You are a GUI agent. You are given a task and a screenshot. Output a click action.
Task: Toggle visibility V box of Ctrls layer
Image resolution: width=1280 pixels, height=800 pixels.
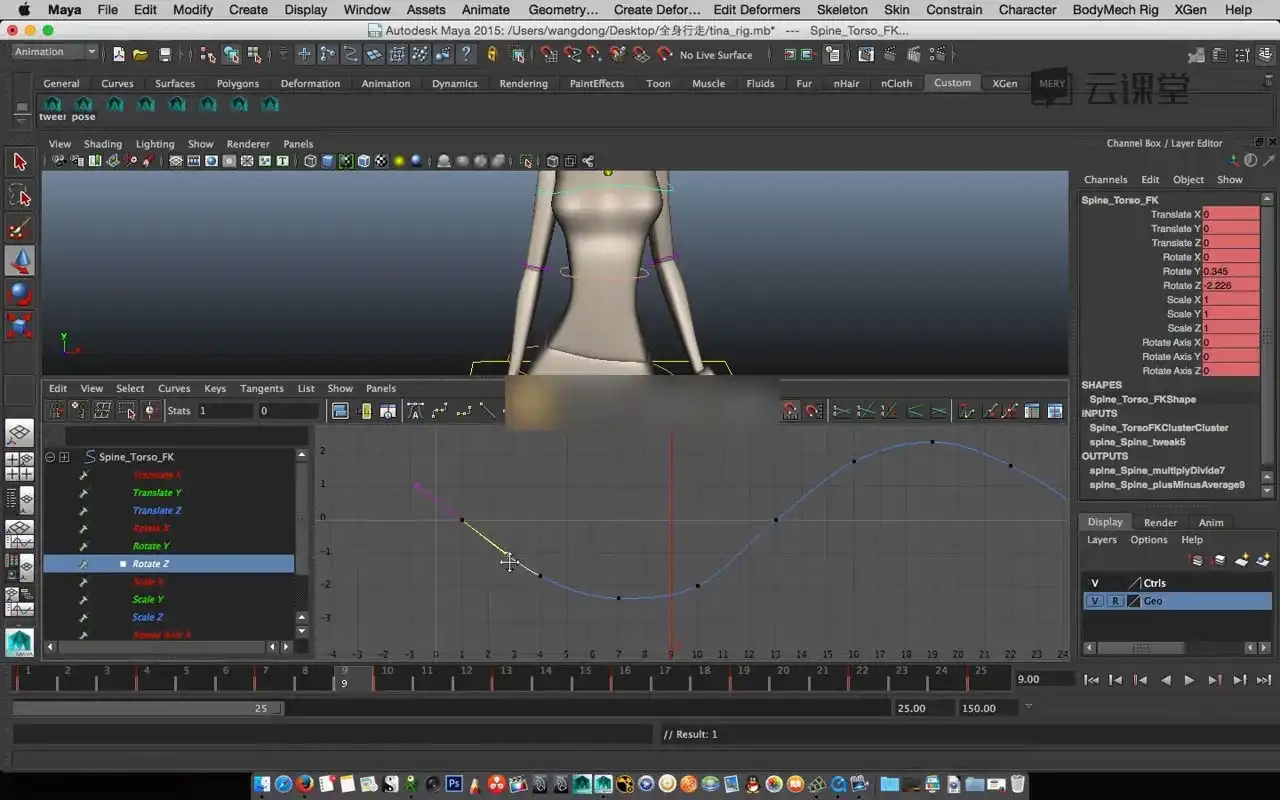click(x=1095, y=583)
